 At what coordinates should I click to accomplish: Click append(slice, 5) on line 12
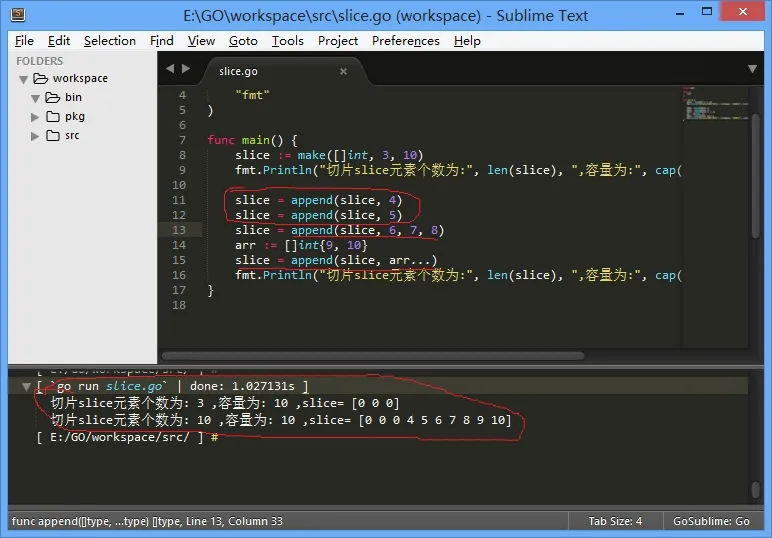pos(346,215)
